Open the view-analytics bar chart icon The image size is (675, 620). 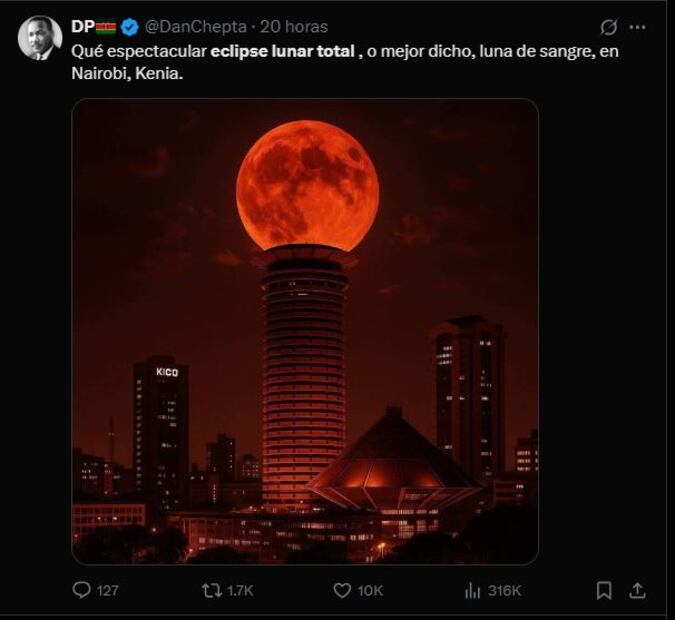[x=473, y=590]
